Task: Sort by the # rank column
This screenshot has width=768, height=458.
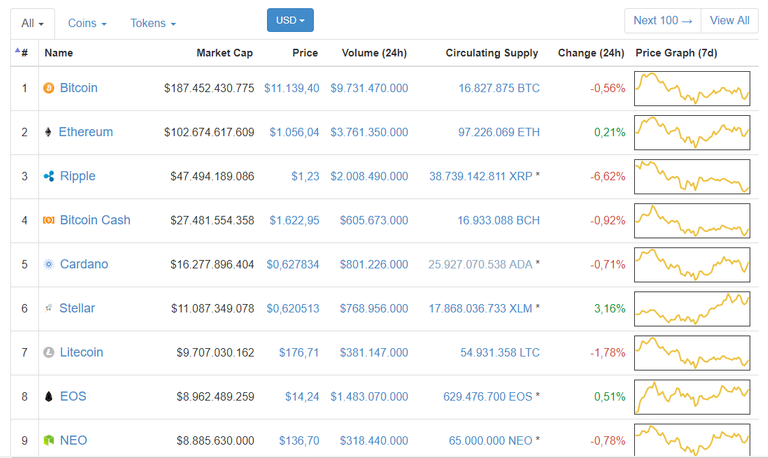Action: pyautogui.click(x=22, y=52)
